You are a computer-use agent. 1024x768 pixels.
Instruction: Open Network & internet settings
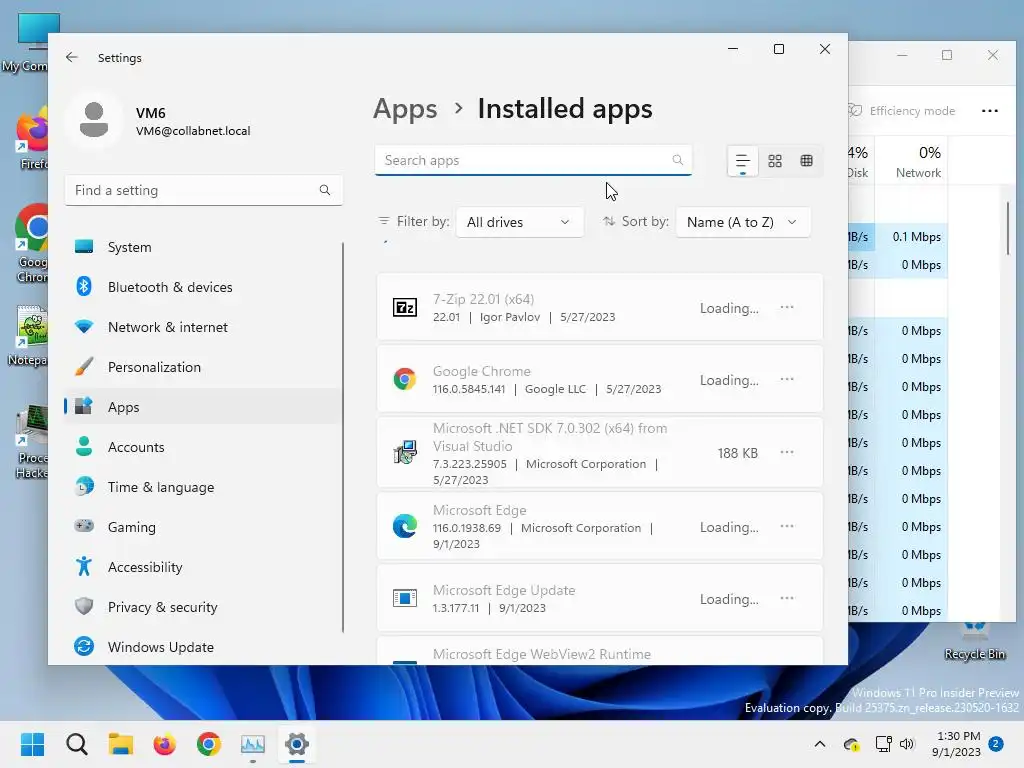(x=203, y=327)
